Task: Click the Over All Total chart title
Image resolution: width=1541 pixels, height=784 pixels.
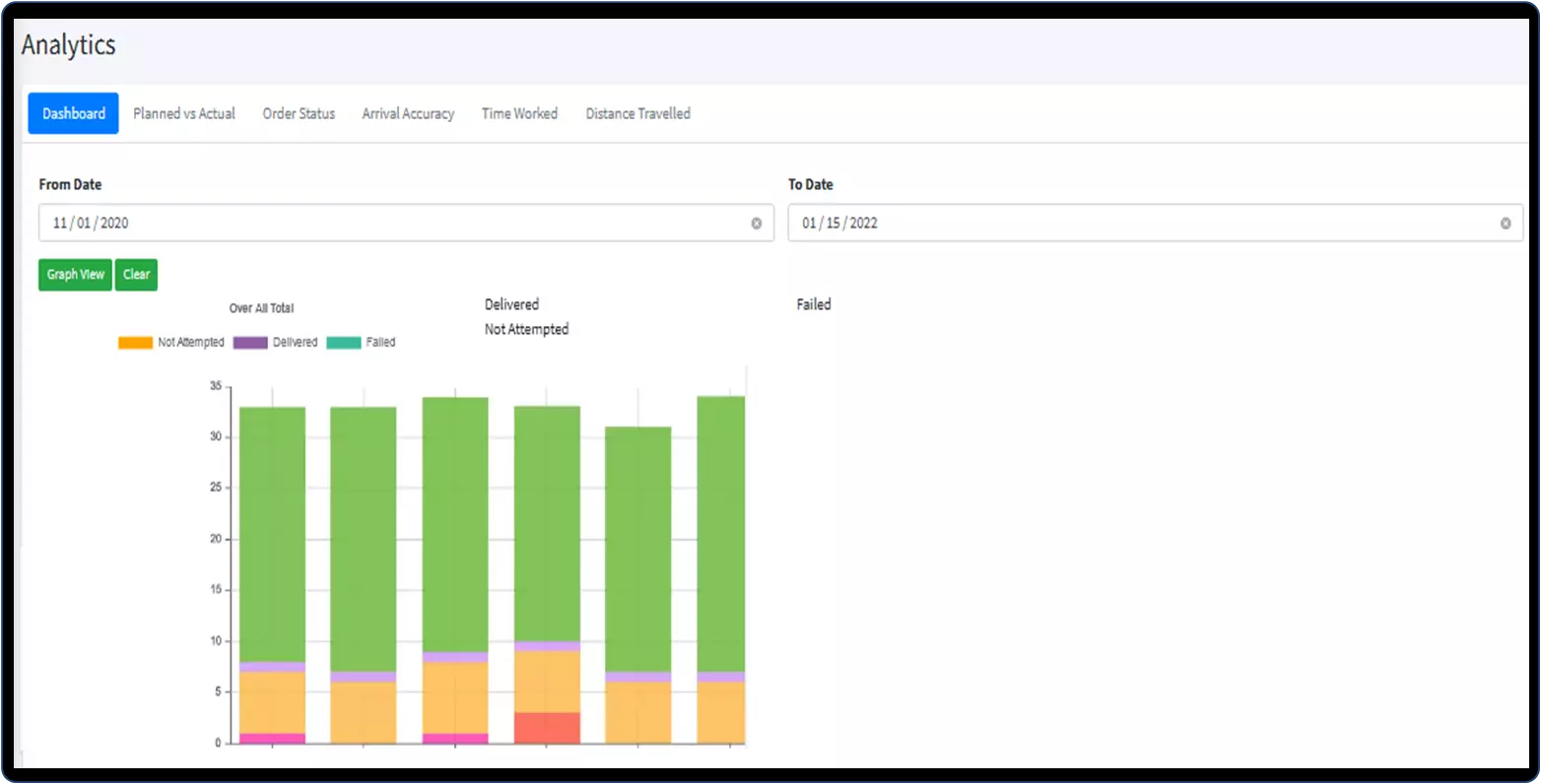Action: [261, 308]
